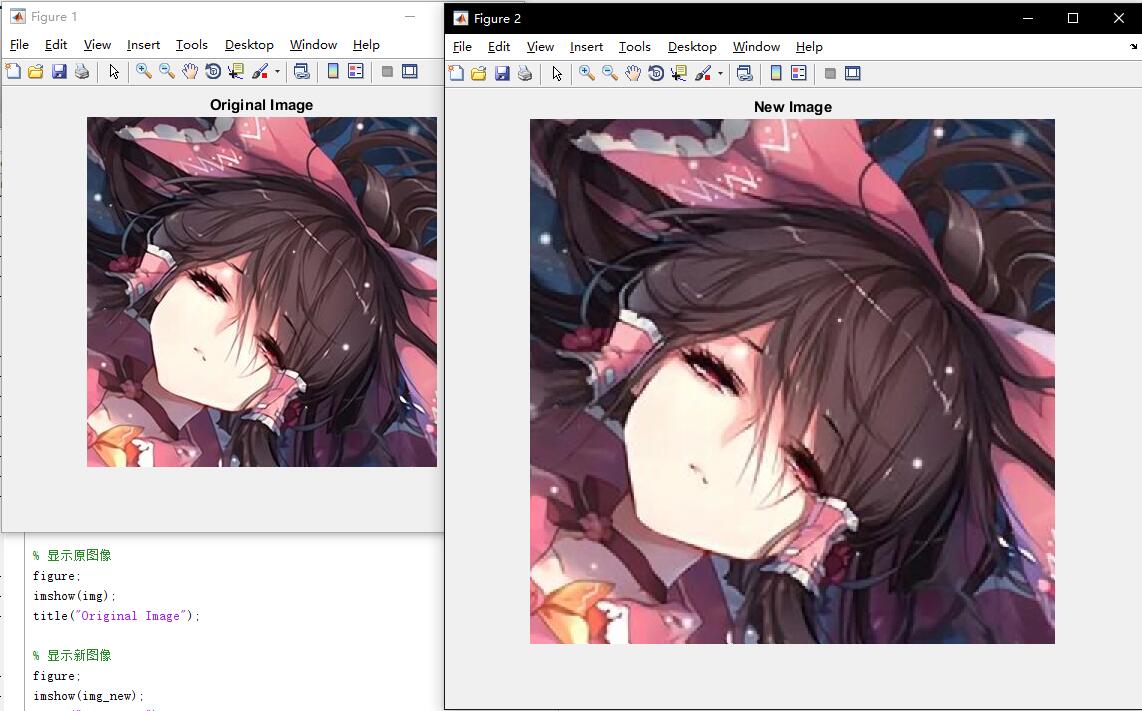
Task: Open Brush color dropdown arrow in Figure 1
Action: pyautogui.click(x=277, y=71)
